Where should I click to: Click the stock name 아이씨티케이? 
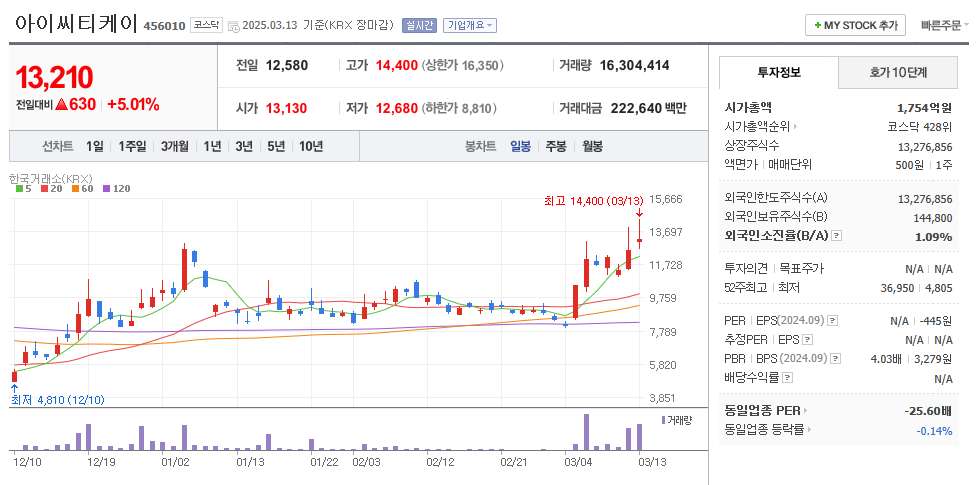coord(75,23)
